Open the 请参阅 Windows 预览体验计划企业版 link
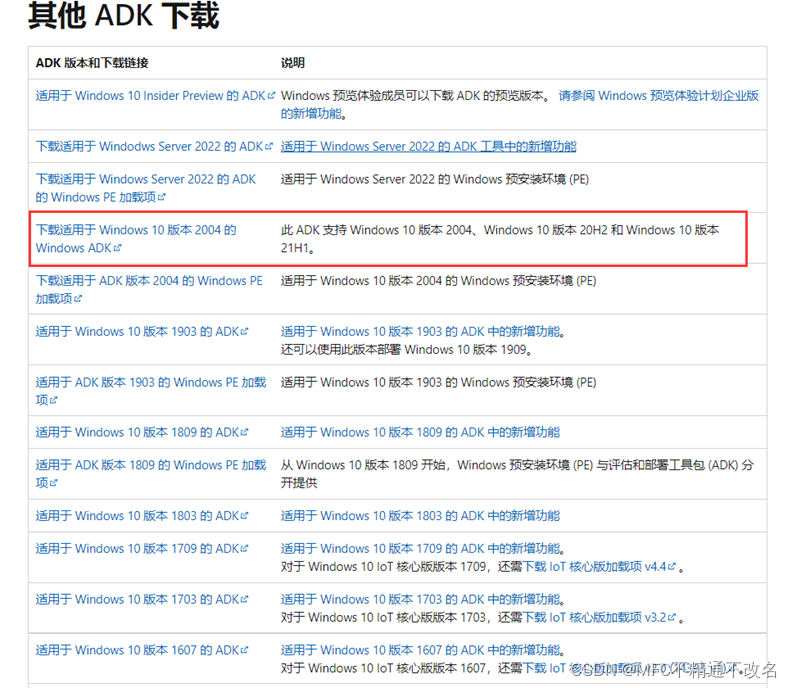Image resolution: width=792 pixels, height=688 pixels. pos(659,96)
